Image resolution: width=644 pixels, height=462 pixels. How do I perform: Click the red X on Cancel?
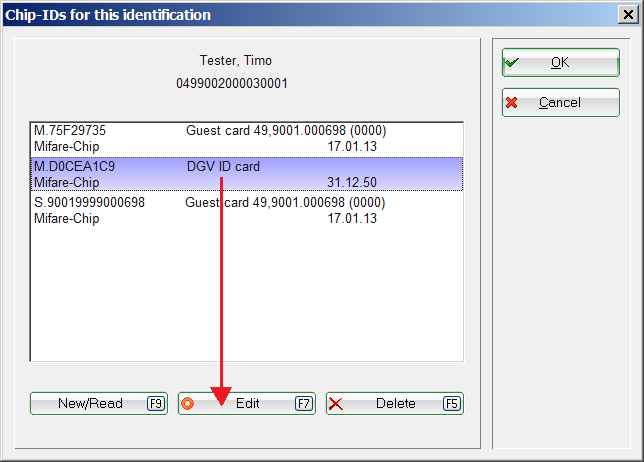[x=512, y=103]
